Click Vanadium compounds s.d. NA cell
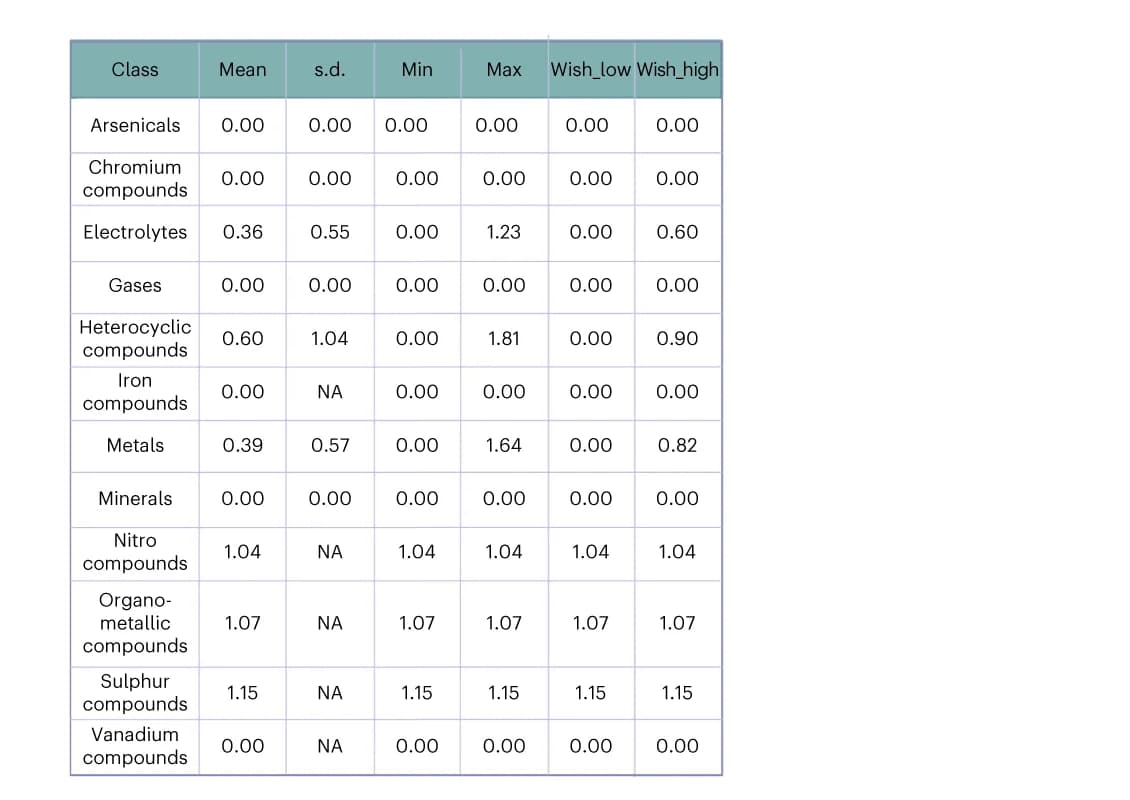This screenshot has height=800, width=1130. click(330, 746)
